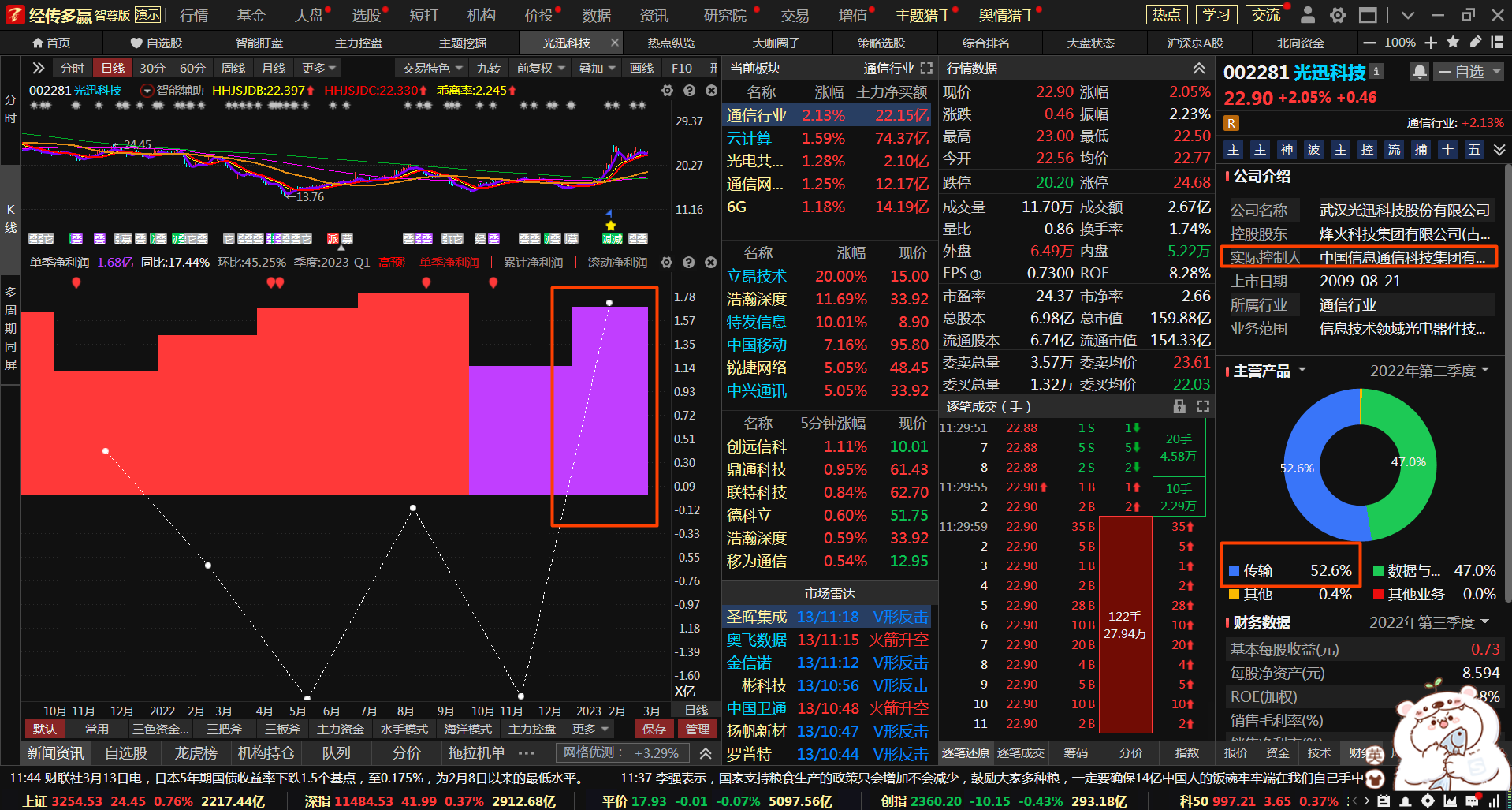Open settings gear in title bar
Viewport: 1512px width, 810px height.
pos(1338,15)
